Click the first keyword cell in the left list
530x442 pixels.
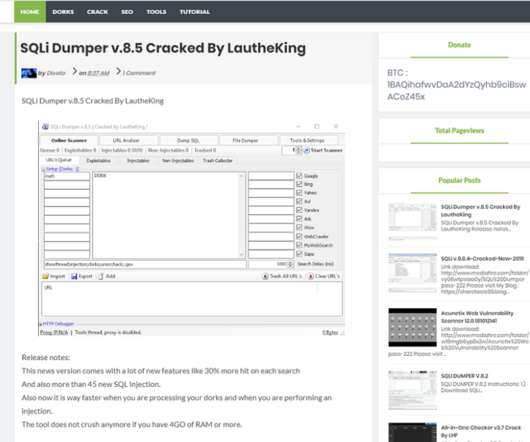point(67,176)
